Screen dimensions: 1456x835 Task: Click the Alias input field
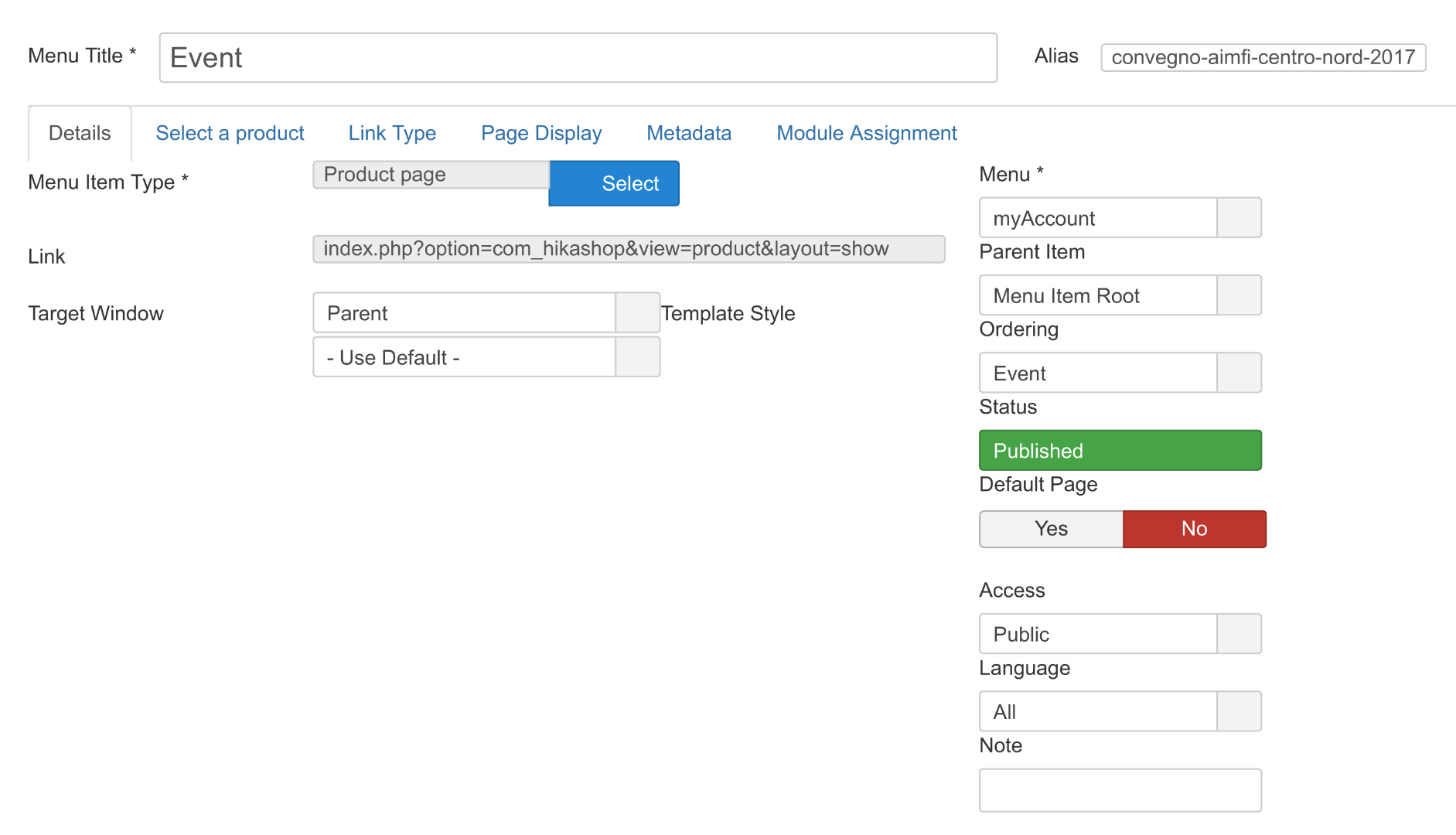click(1263, 57)
